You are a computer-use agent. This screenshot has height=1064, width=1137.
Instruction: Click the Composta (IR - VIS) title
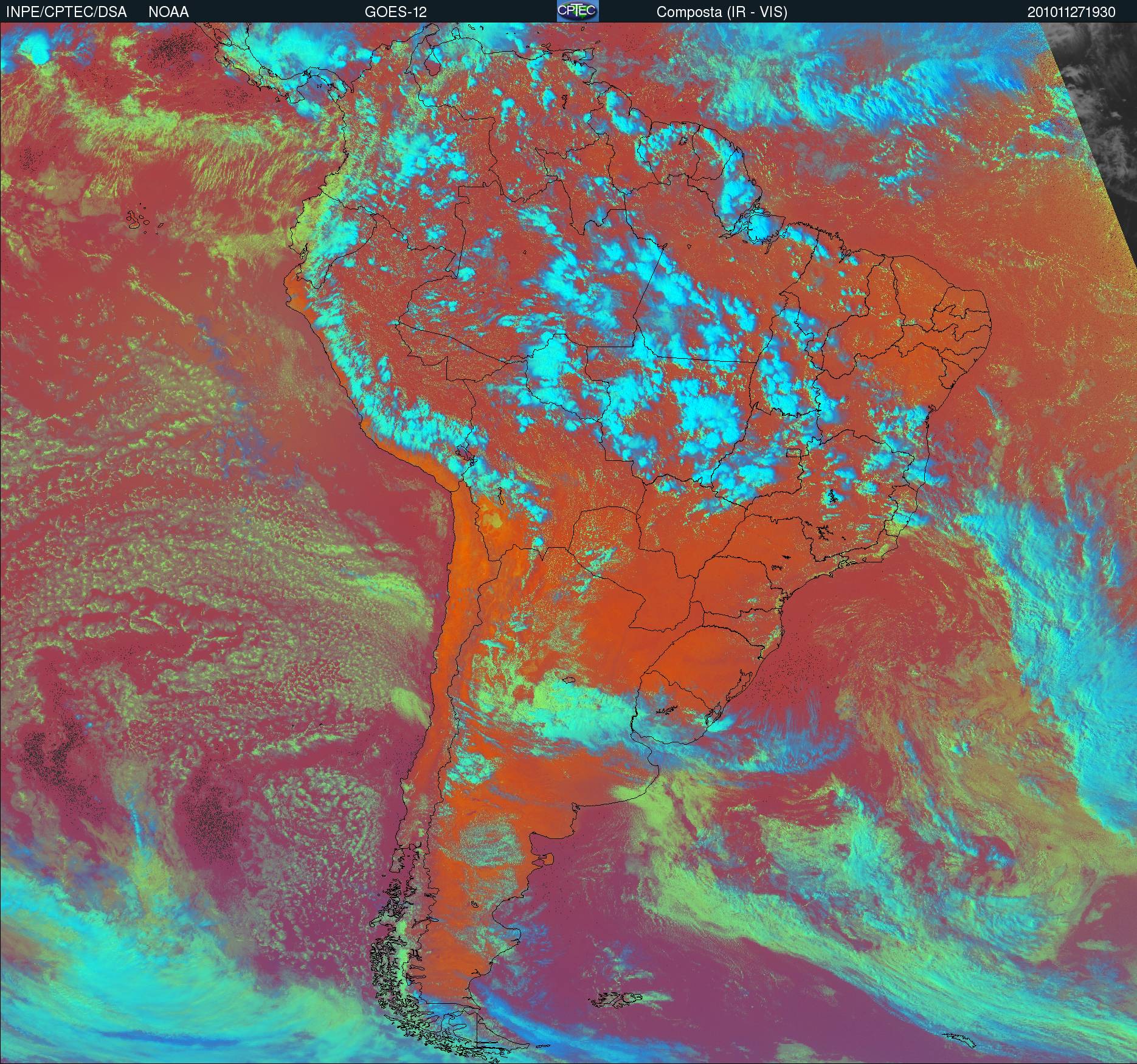point(722,12)
